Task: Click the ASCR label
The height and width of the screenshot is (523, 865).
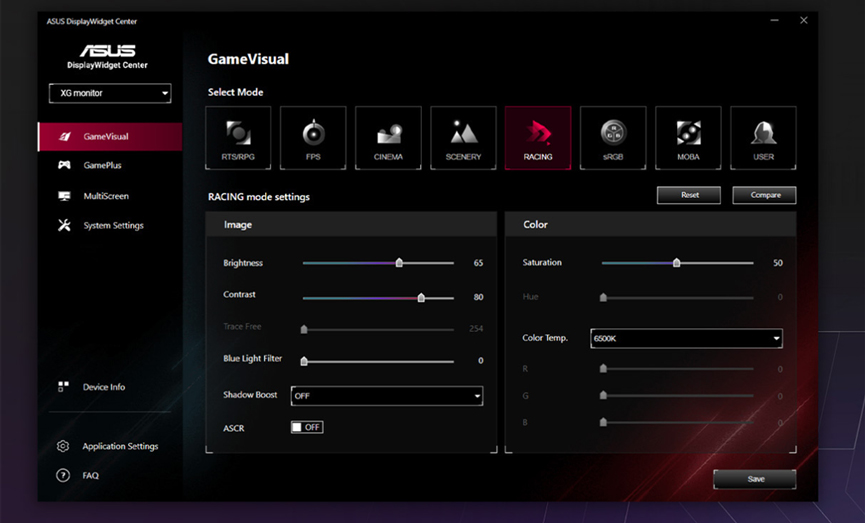Action: (234, 428)
